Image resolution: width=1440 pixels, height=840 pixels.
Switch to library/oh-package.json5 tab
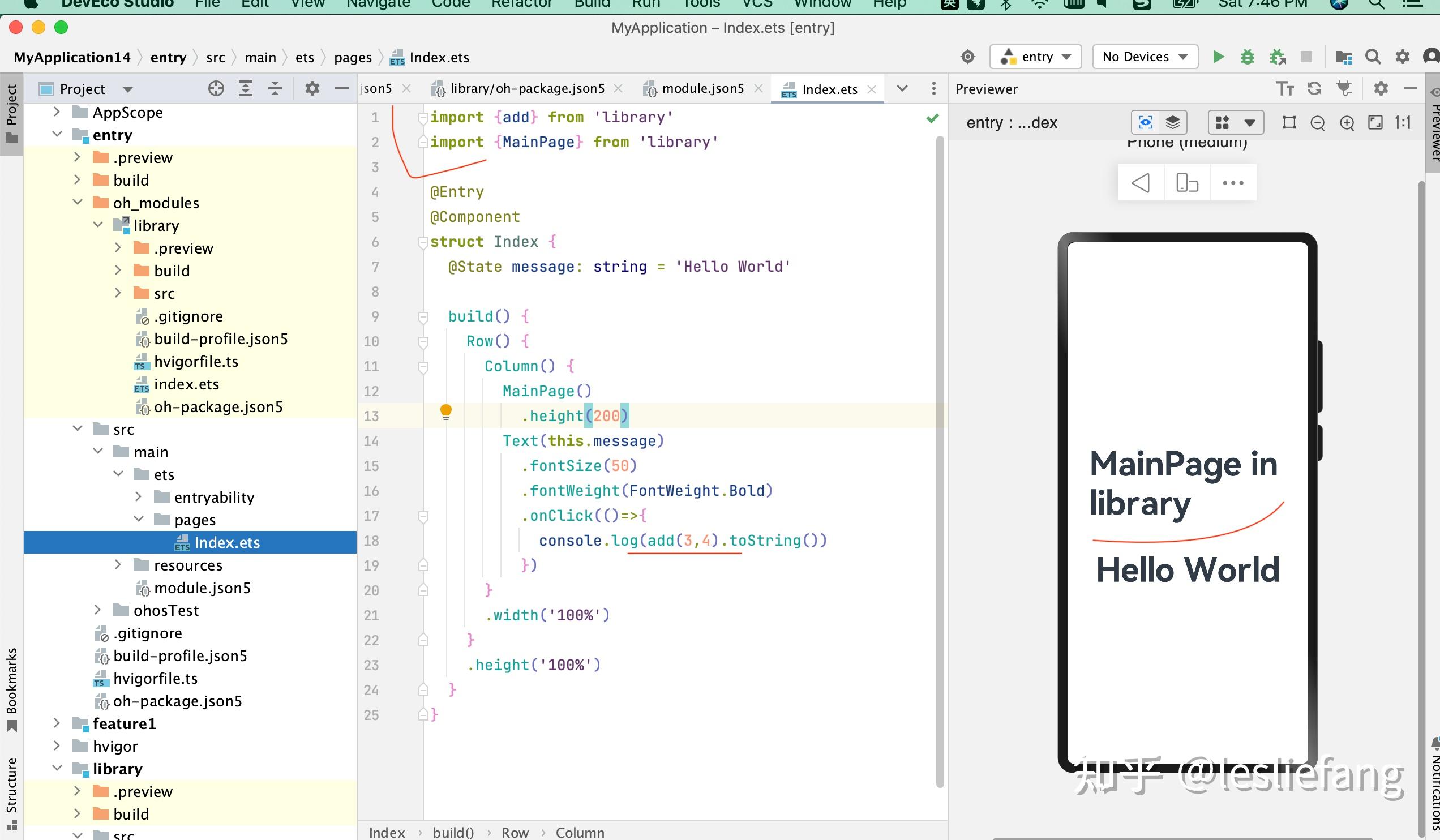(x=526, y=88)
